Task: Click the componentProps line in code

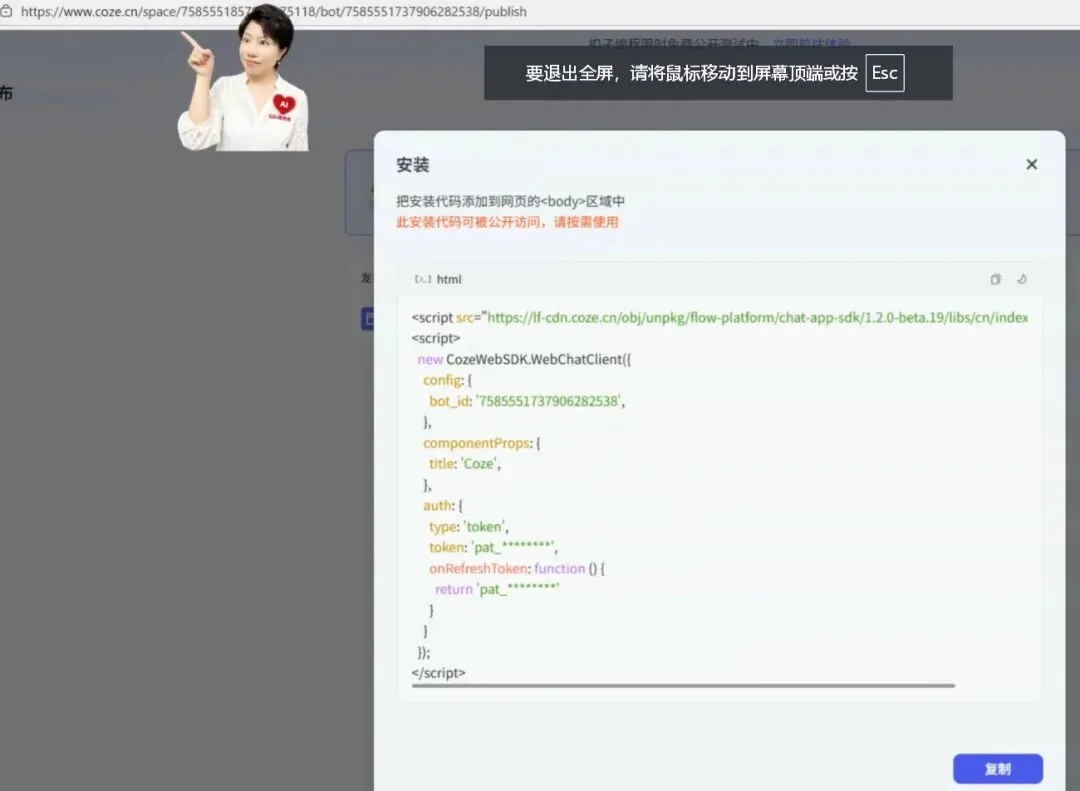Action: point(481,443)
